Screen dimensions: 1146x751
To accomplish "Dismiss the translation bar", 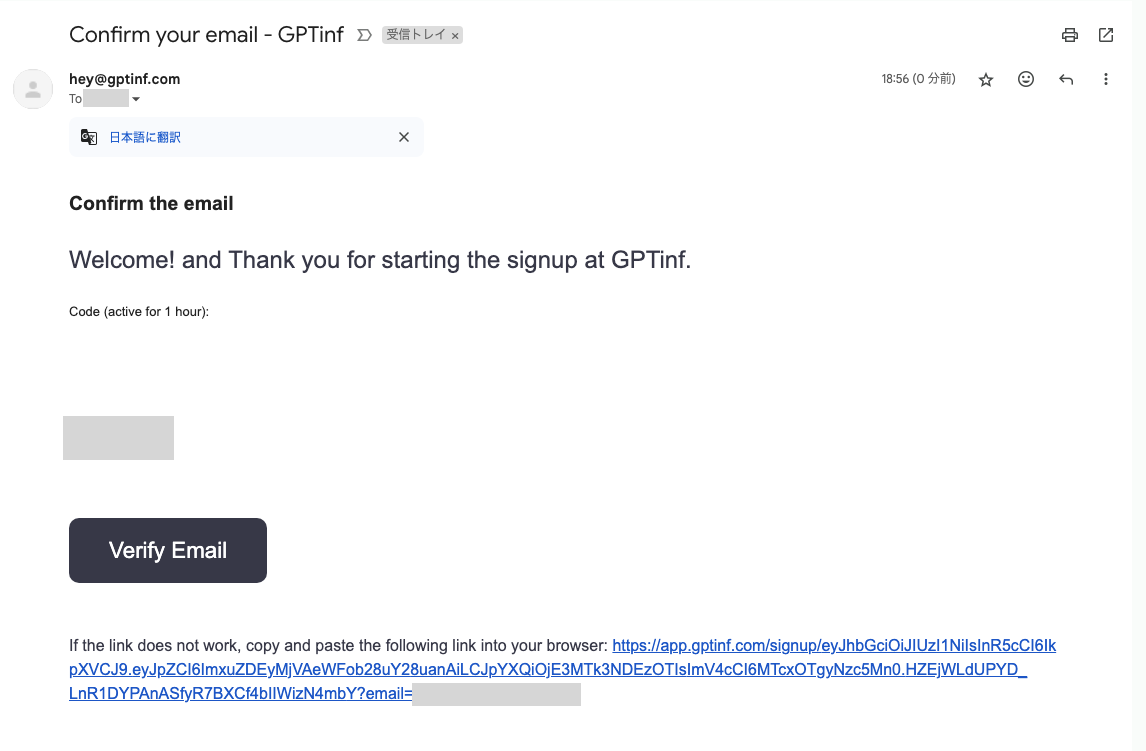I will point(404,137).
